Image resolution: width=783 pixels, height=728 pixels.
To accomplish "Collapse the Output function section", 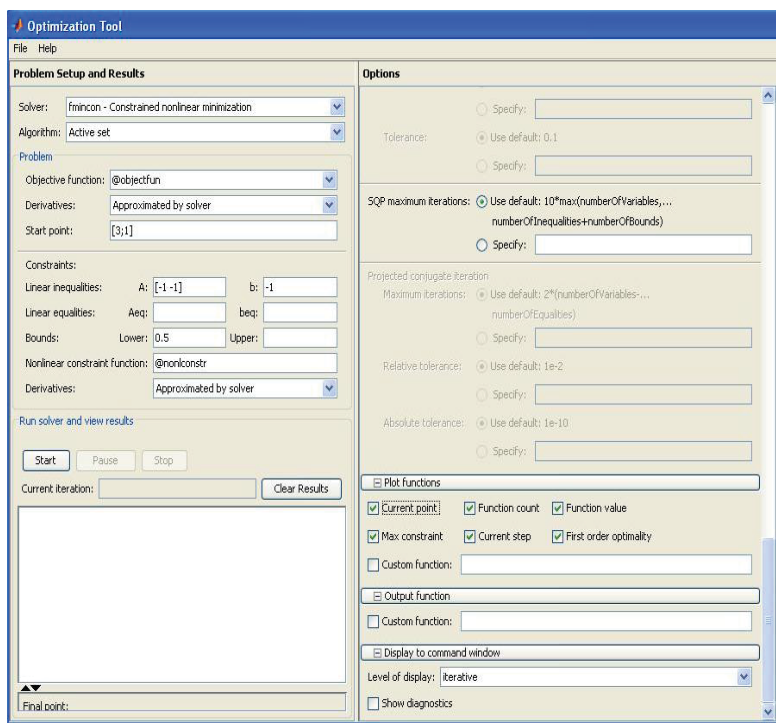I will [x=378, y=596].
